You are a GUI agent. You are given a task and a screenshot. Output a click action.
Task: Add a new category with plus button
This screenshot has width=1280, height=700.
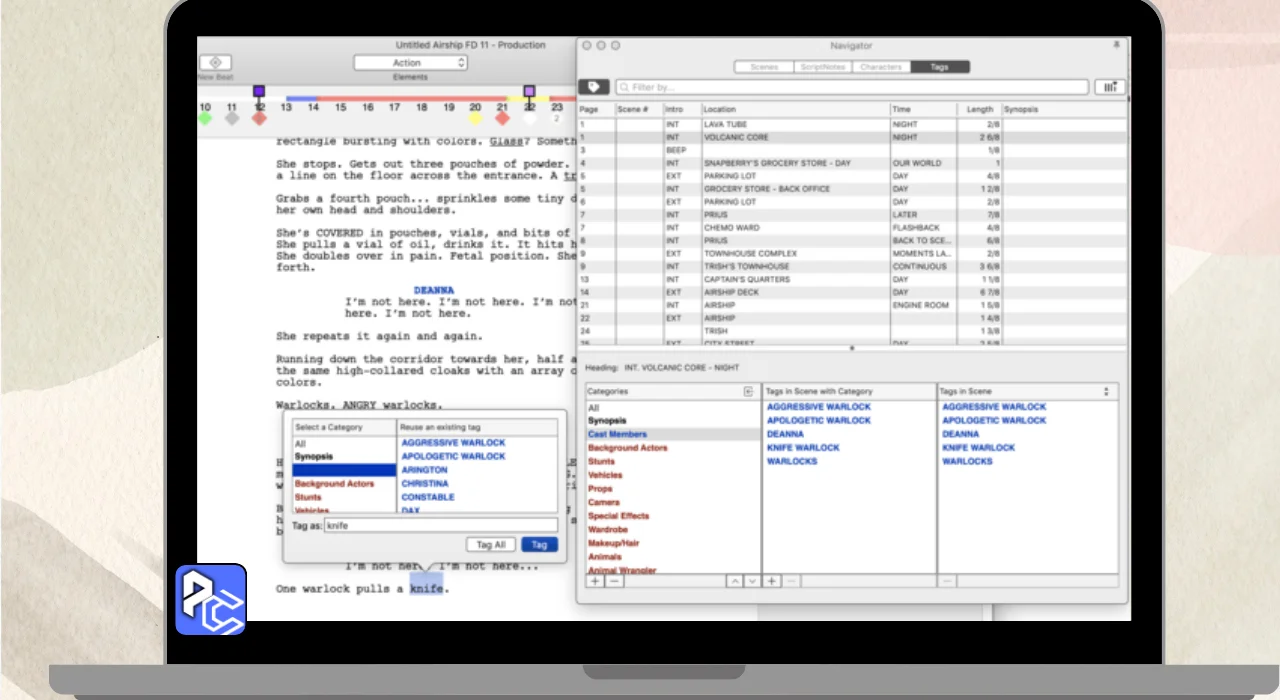coord(595,581)
